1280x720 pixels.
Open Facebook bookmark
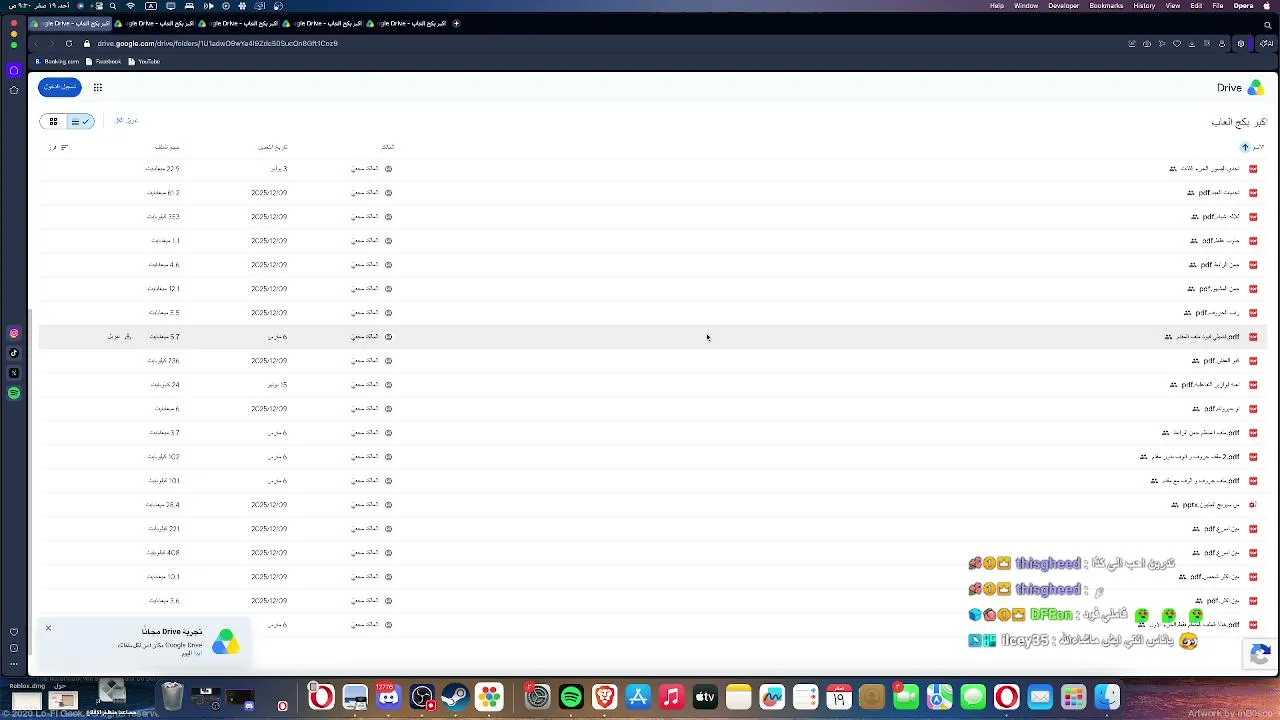click(x=104, y=61)
